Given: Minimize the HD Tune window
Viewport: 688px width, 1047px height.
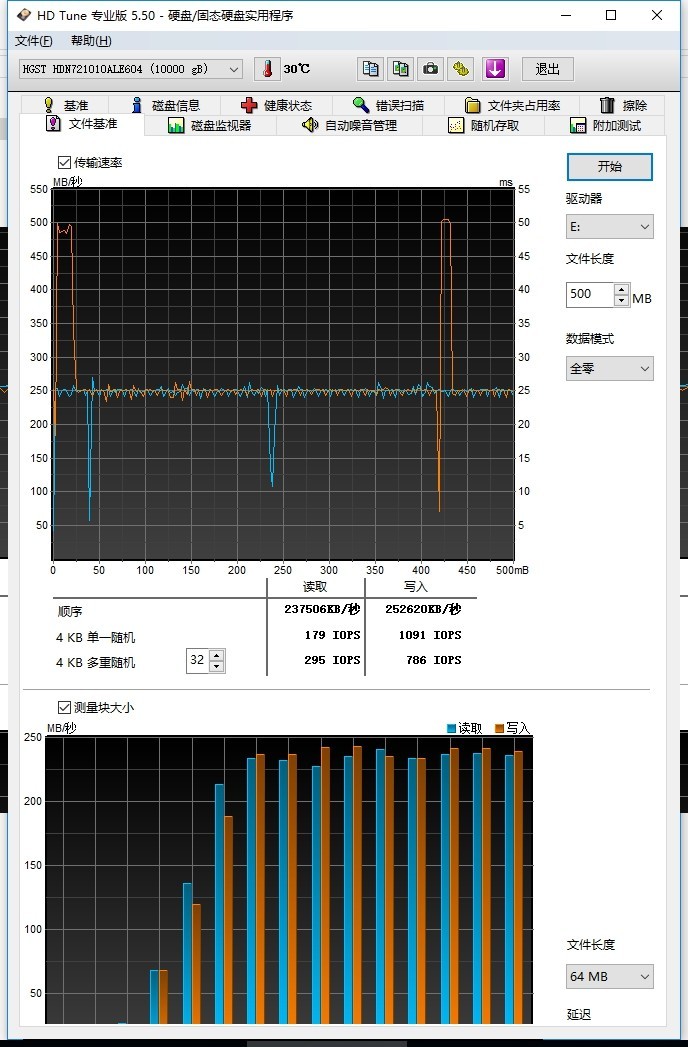Looking at the screenshot, I should [566, 15].
